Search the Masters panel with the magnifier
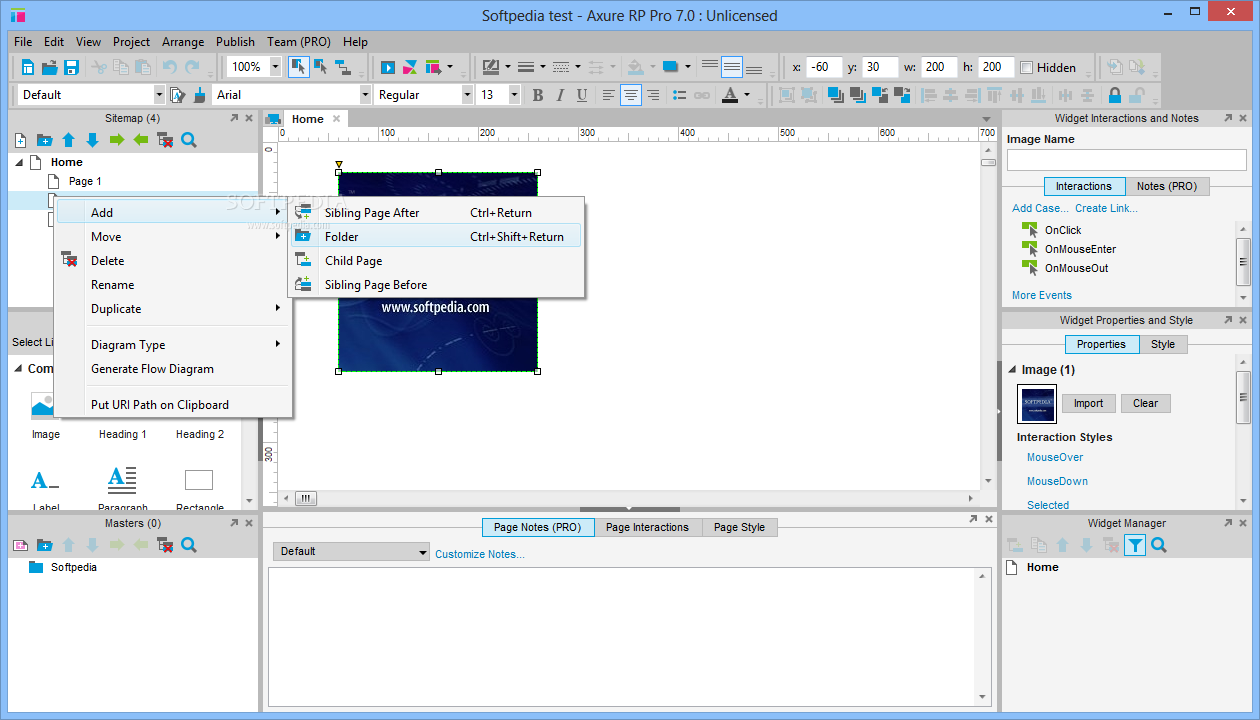The image size is (1260, 720). click(189, 545)
